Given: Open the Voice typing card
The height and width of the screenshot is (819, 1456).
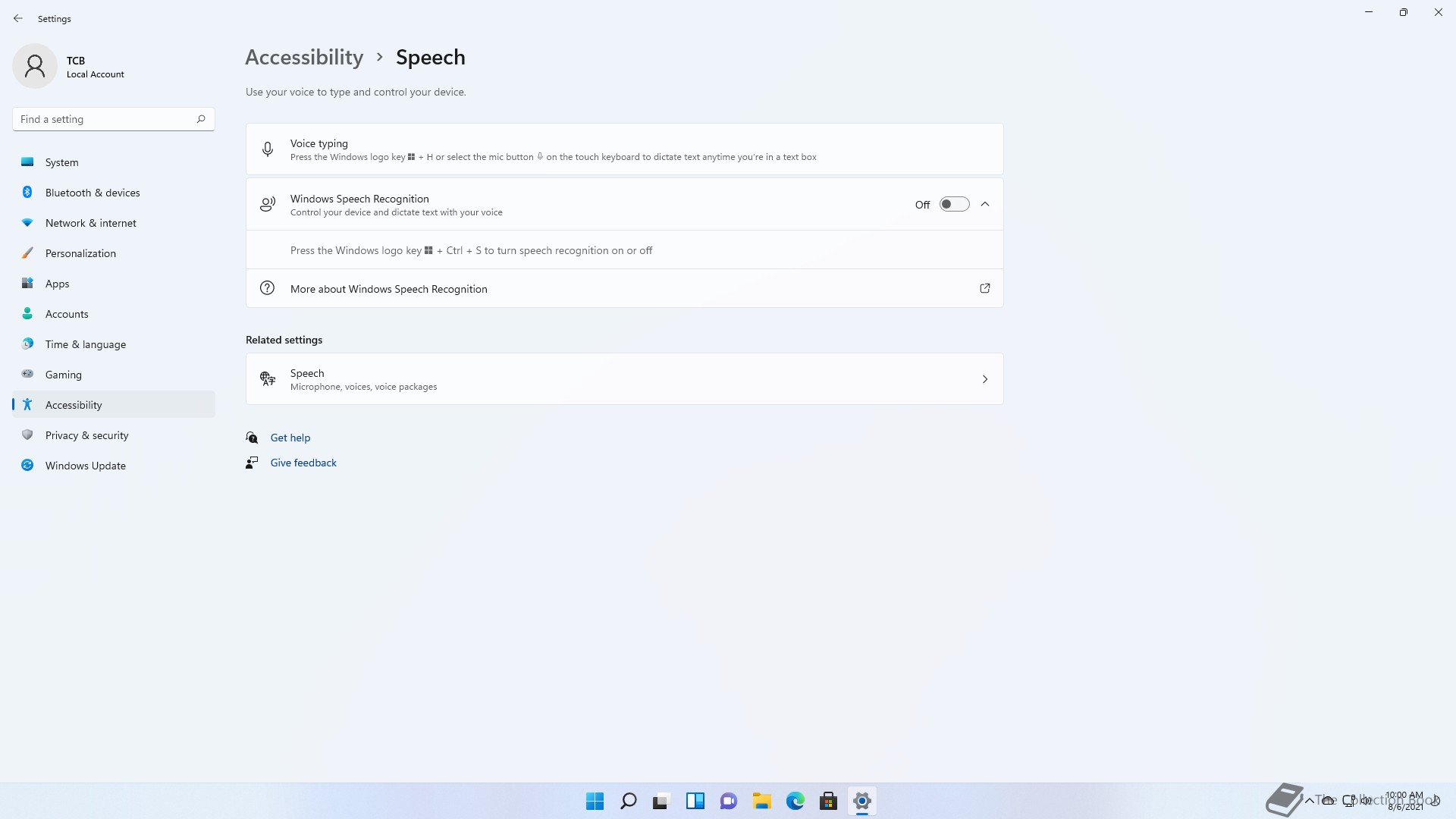Looking at the screenshot, I should (x=624, y=149).
